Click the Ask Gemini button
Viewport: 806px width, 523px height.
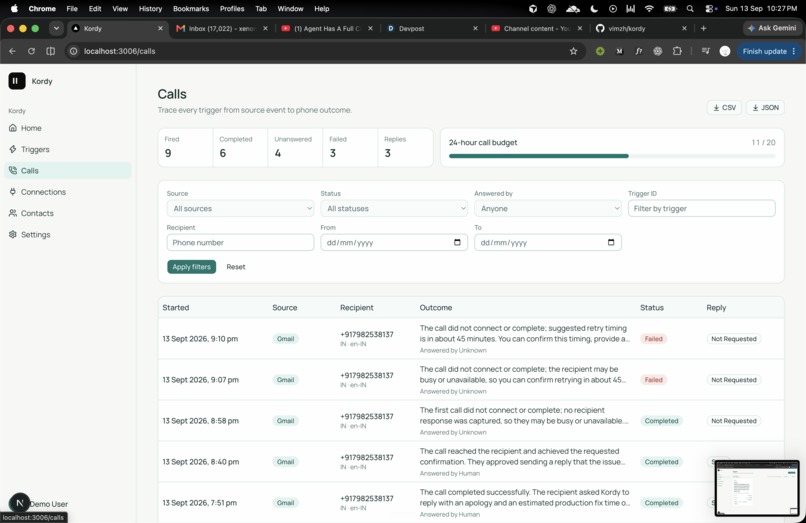772,28
